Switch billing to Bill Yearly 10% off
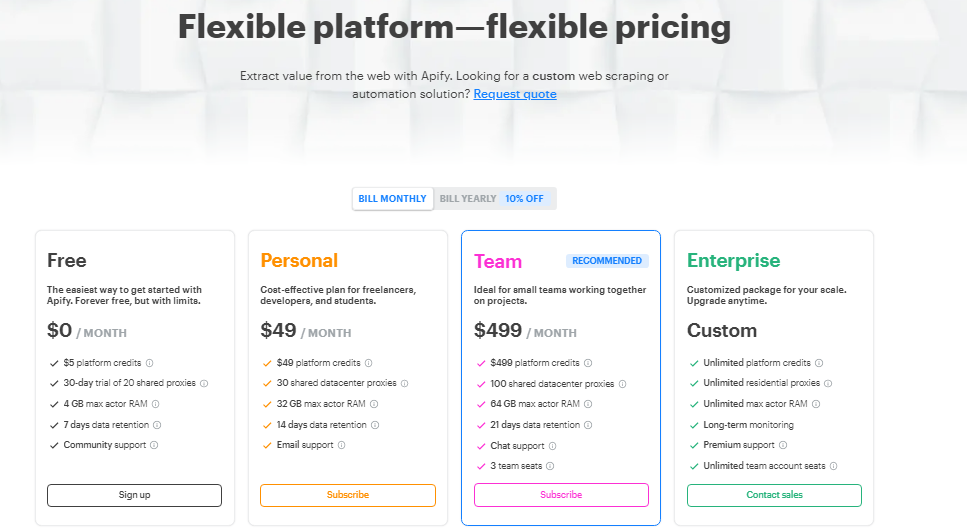This screenshot has height=531, width=967. (494, 199)
